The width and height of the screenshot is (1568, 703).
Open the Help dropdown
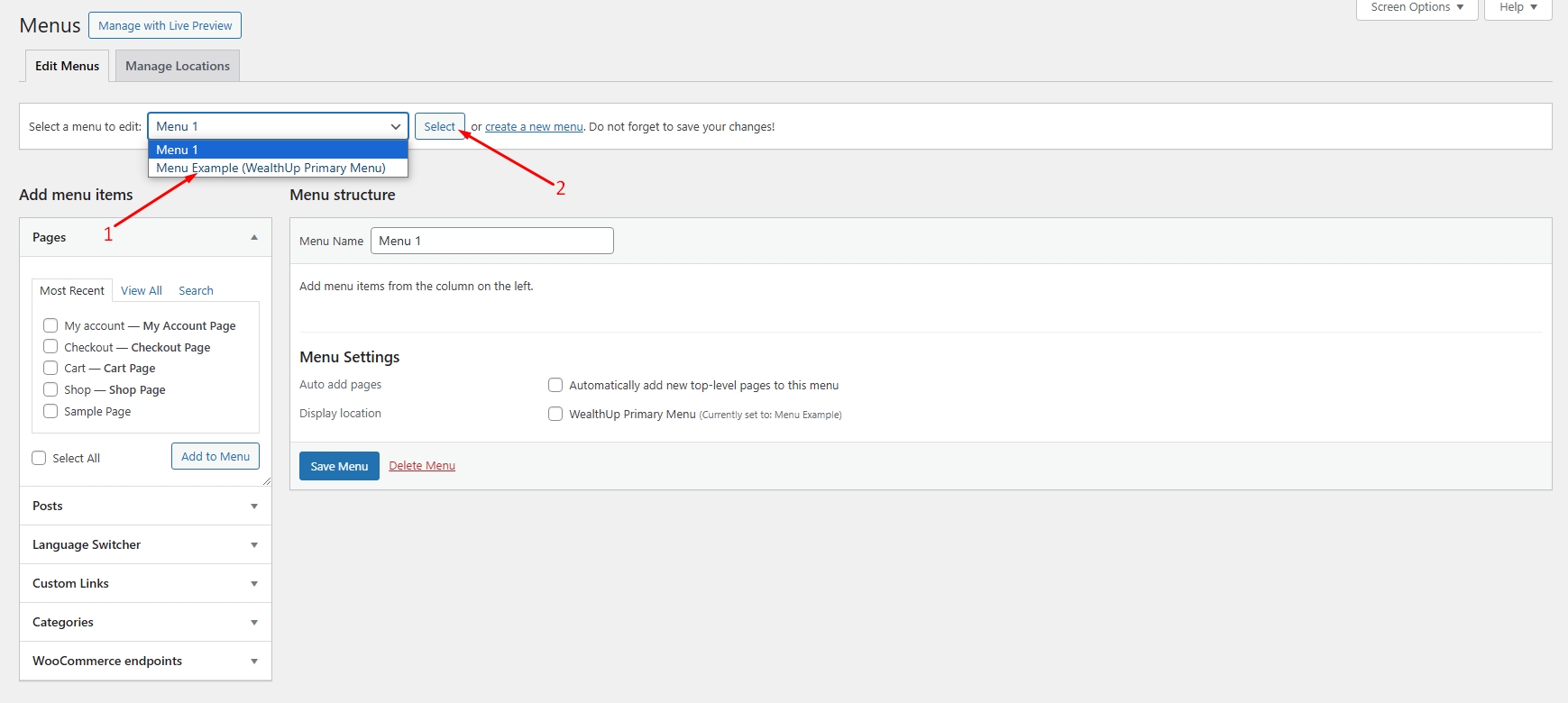coord(1518,7)
